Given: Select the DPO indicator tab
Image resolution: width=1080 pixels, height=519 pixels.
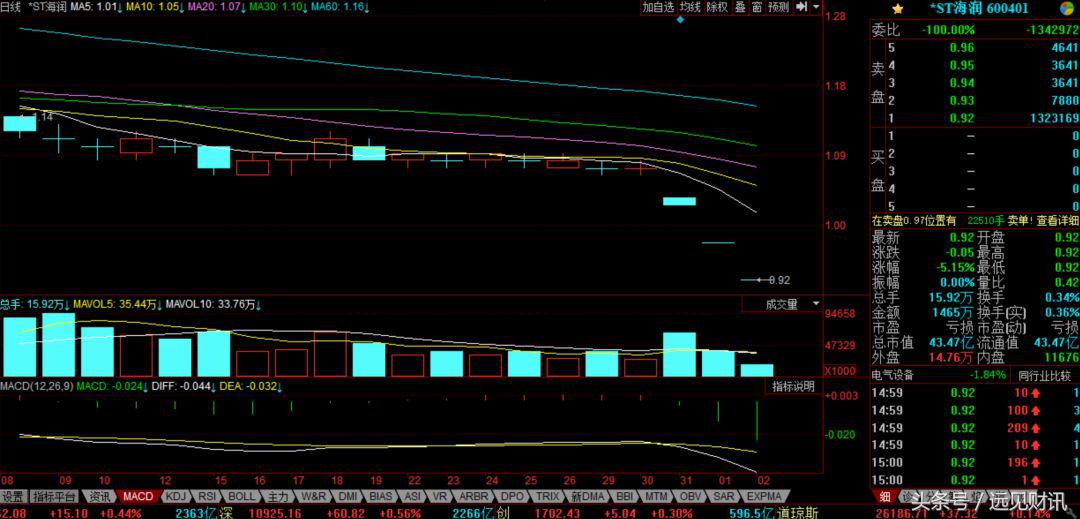Looking at the screenshot, I should tap(512, 496).
